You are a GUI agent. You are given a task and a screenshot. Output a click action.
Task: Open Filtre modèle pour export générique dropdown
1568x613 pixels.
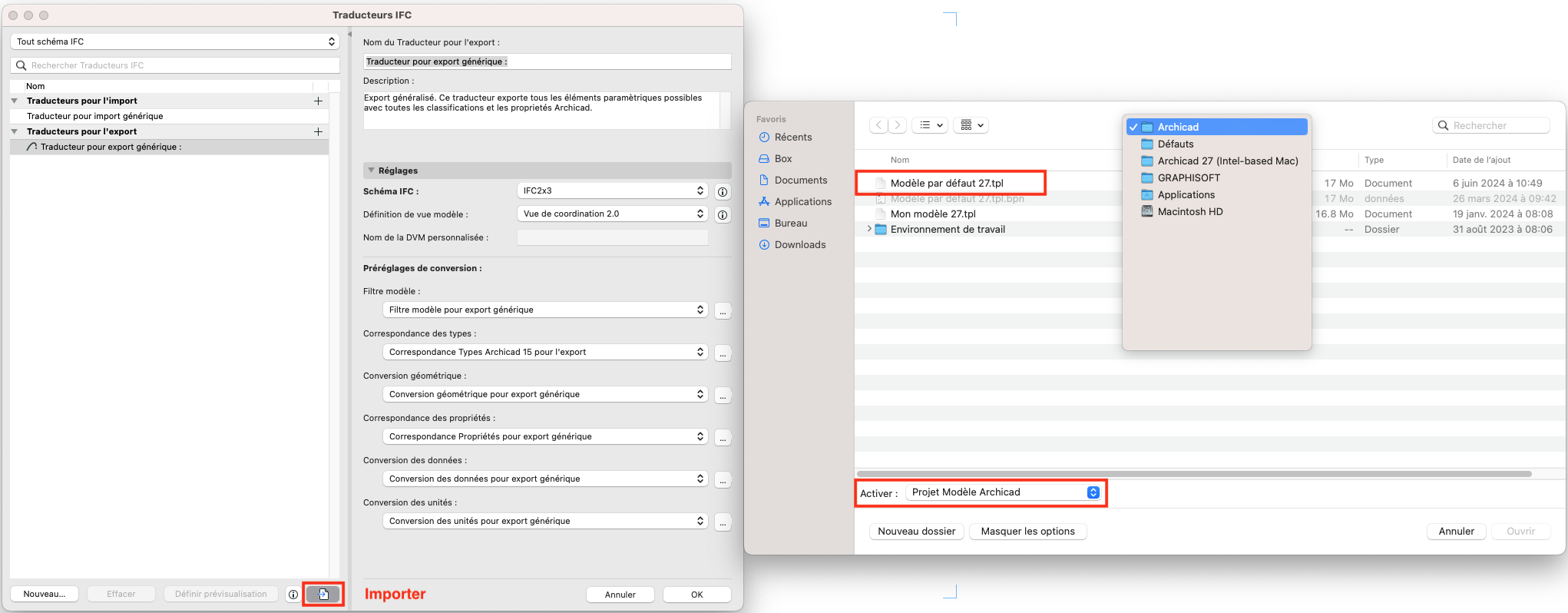[544, 310]
